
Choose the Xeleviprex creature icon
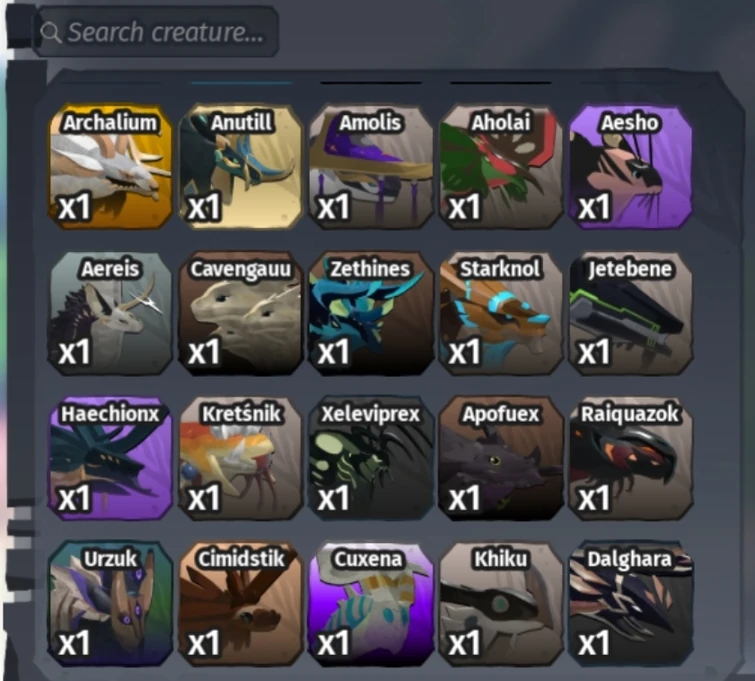pos(371,458)
